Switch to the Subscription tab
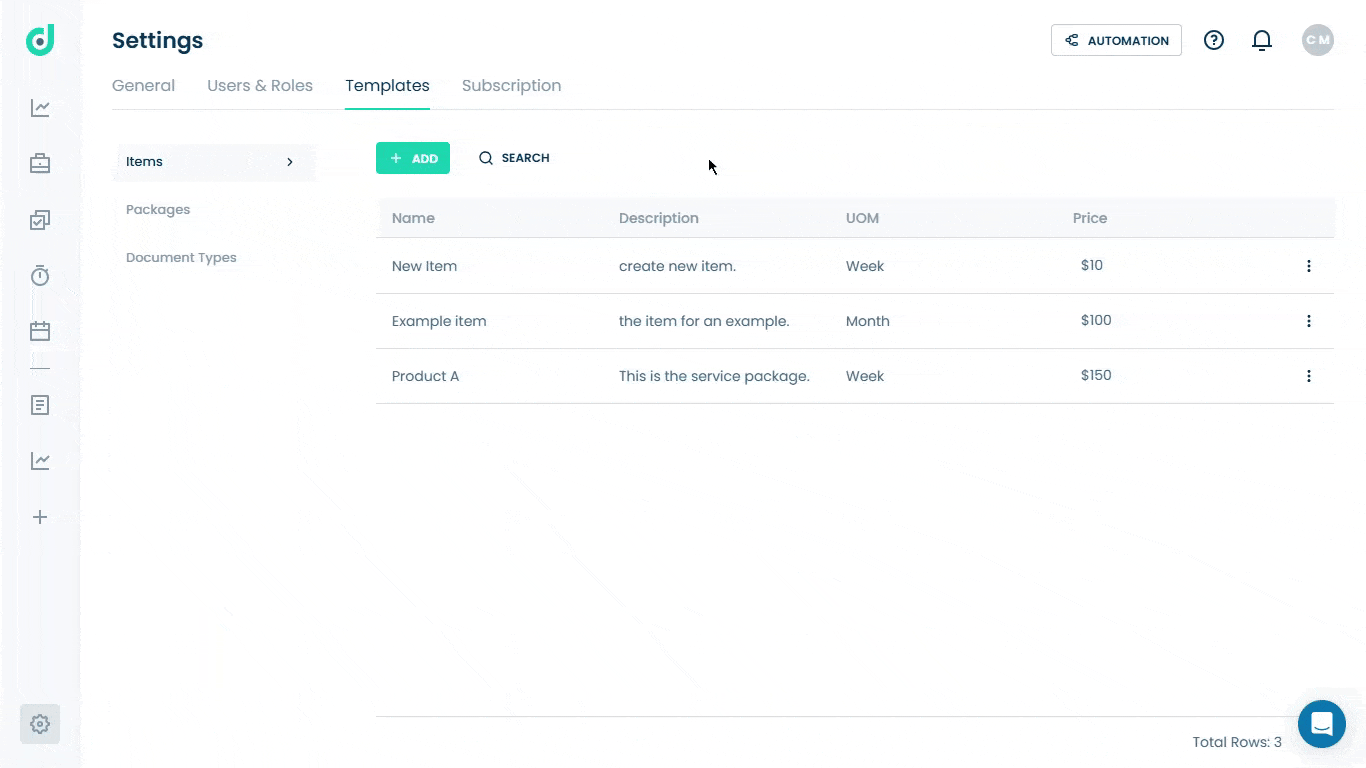 pos(511,86)
